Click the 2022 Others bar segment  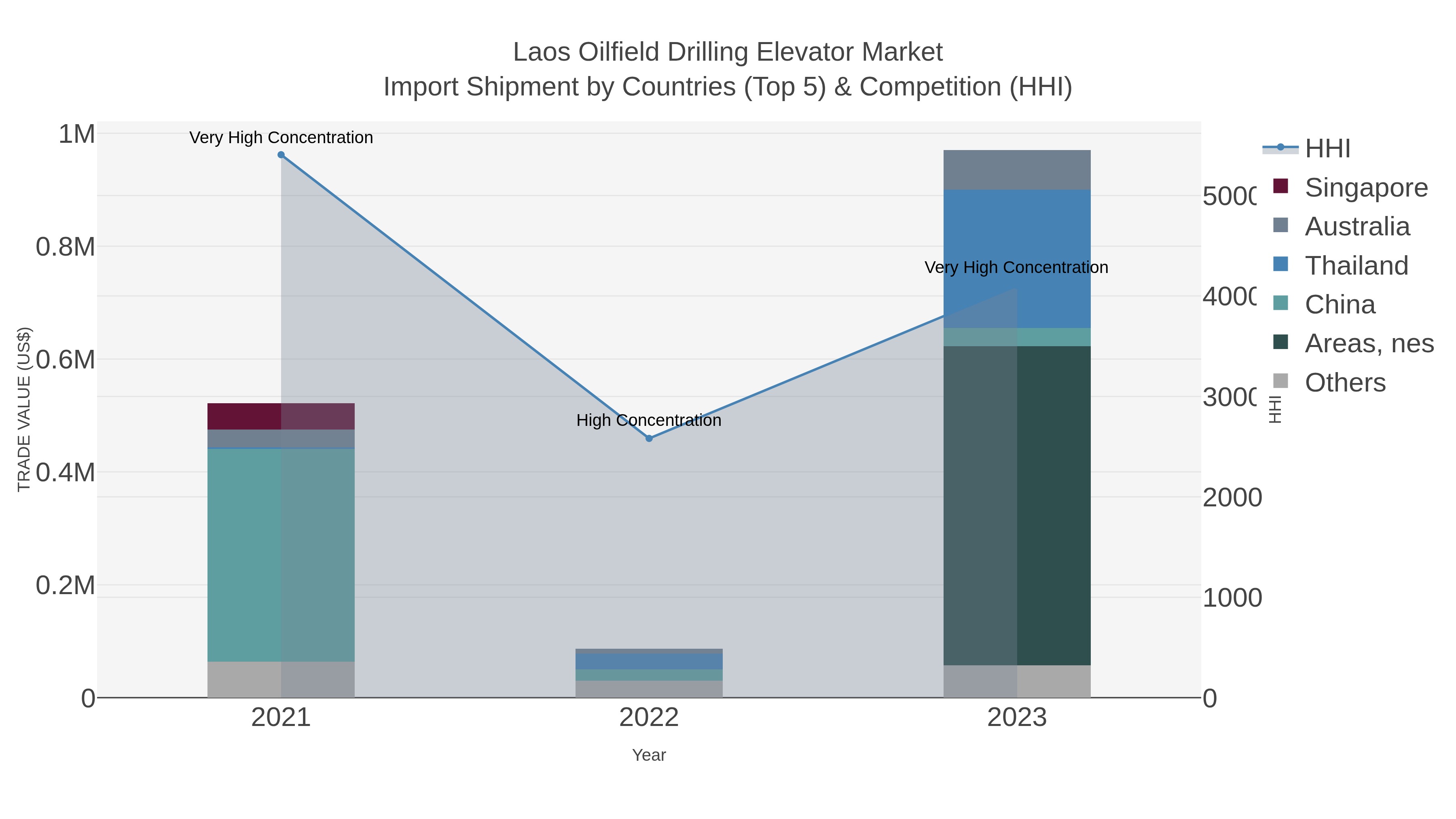649,689
